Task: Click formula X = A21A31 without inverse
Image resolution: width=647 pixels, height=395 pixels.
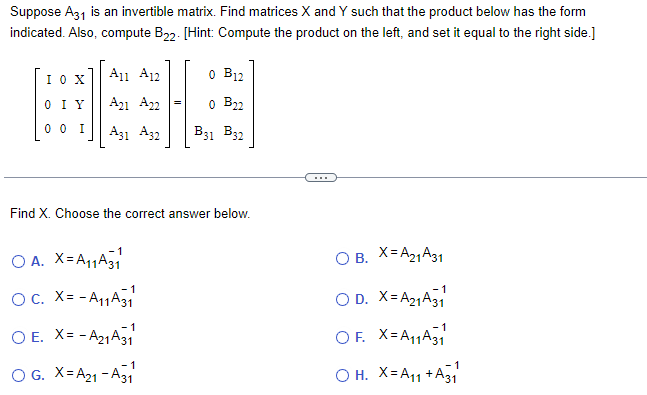Action: pos(411,254)
